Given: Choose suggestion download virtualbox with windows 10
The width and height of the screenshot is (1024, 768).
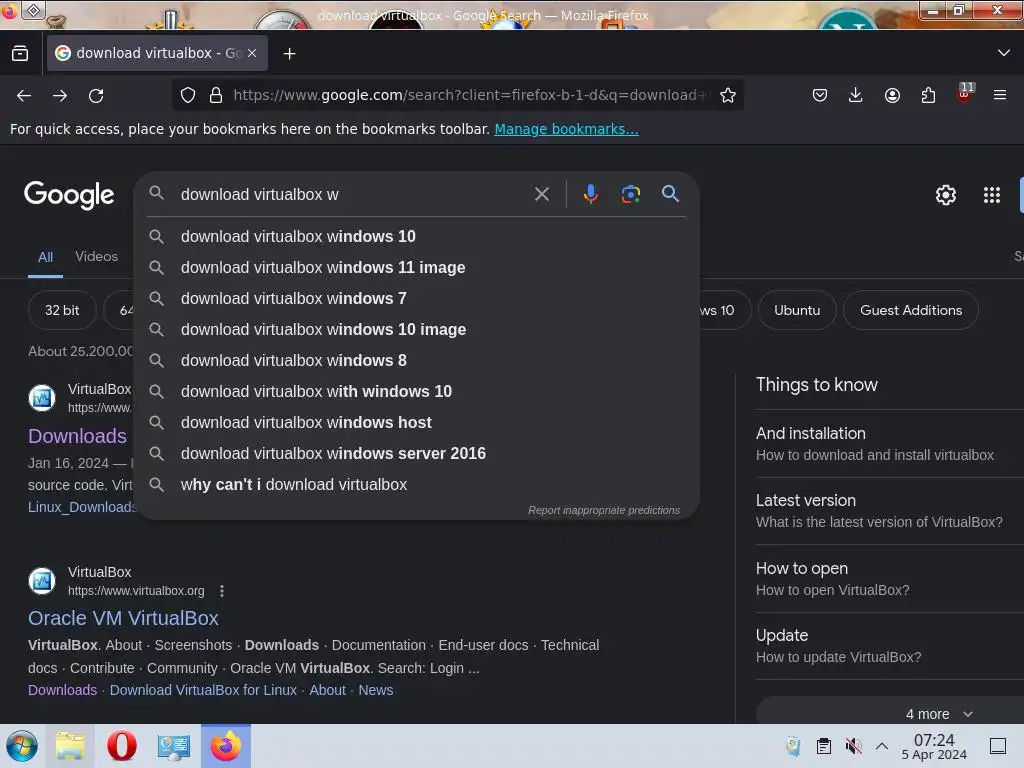Looking at the screenshot, I should pos(417,391).
